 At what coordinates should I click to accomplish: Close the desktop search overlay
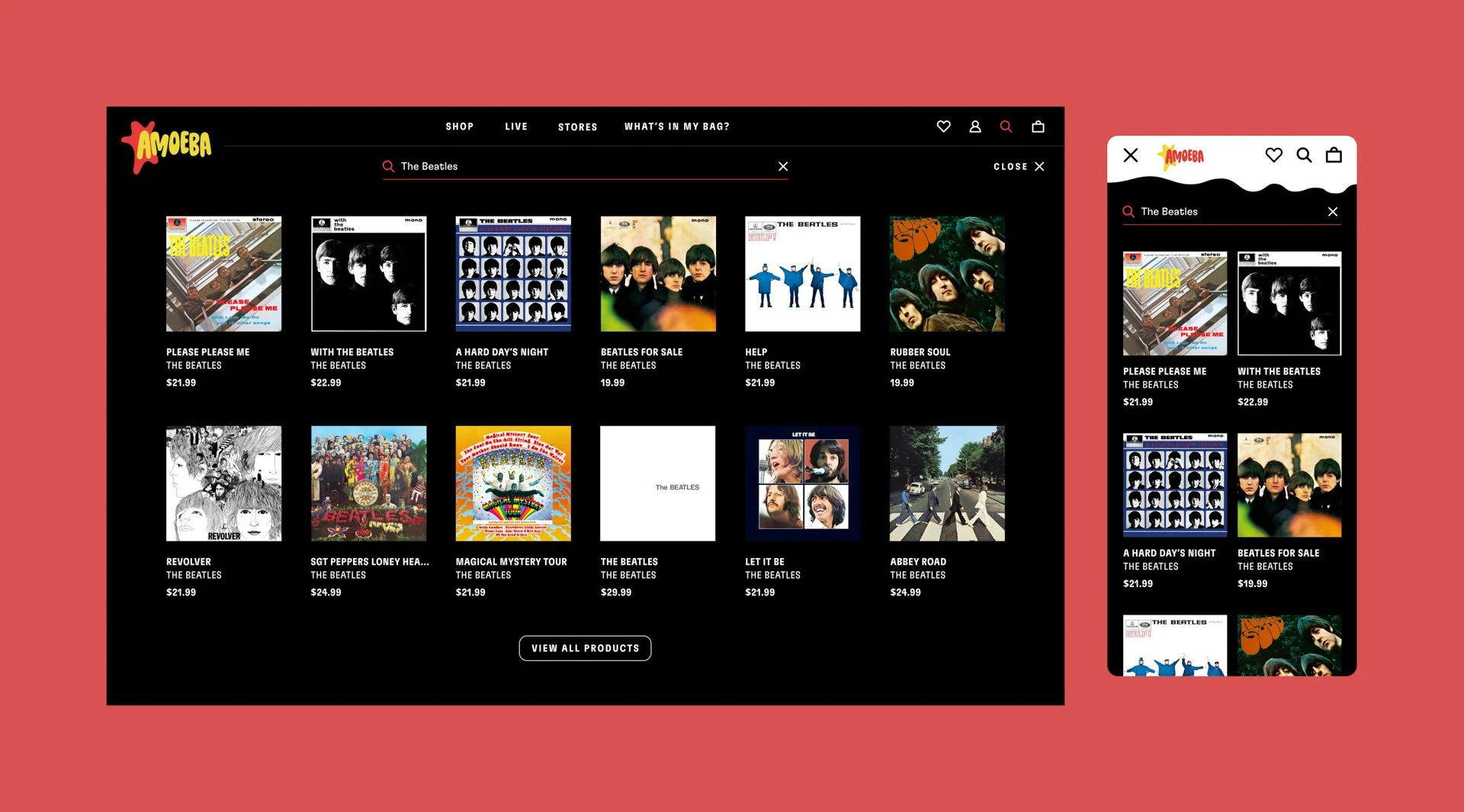click(x=1019, y=166)
